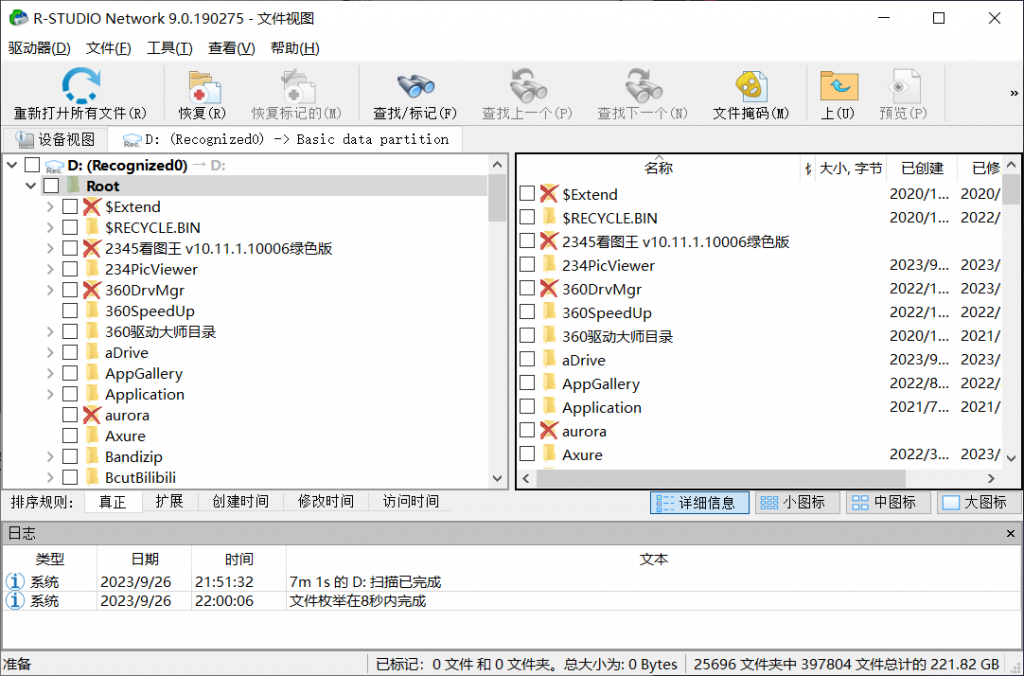Click the folder icon of $RECYCLE.BIN in the tree
Viewport: 1024px width, 676px height.
92,228
